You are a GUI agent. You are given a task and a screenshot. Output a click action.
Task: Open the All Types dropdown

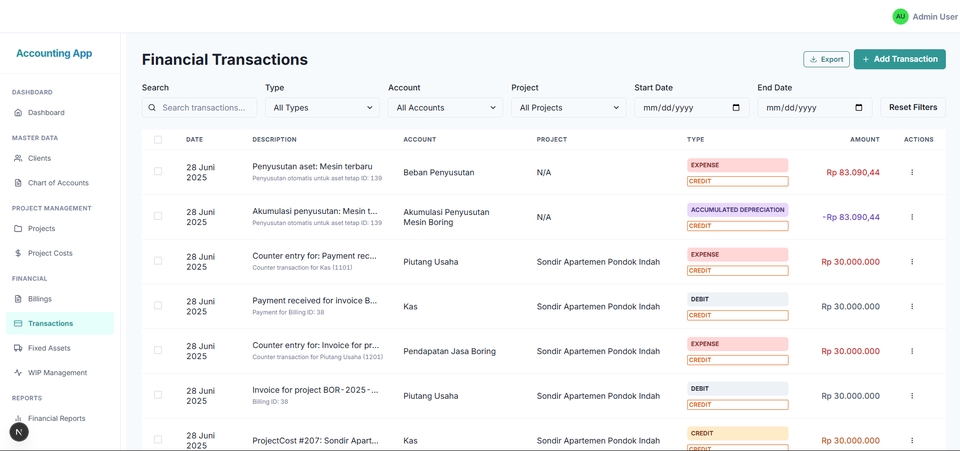(323, 108)
